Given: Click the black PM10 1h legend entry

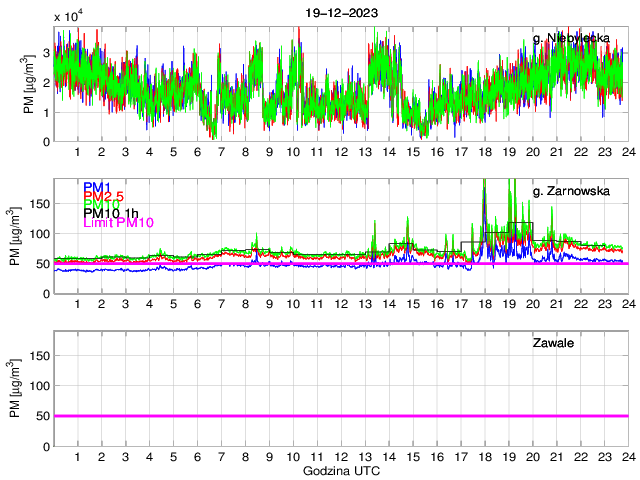Looking at the screenshot, I should 113,213.
